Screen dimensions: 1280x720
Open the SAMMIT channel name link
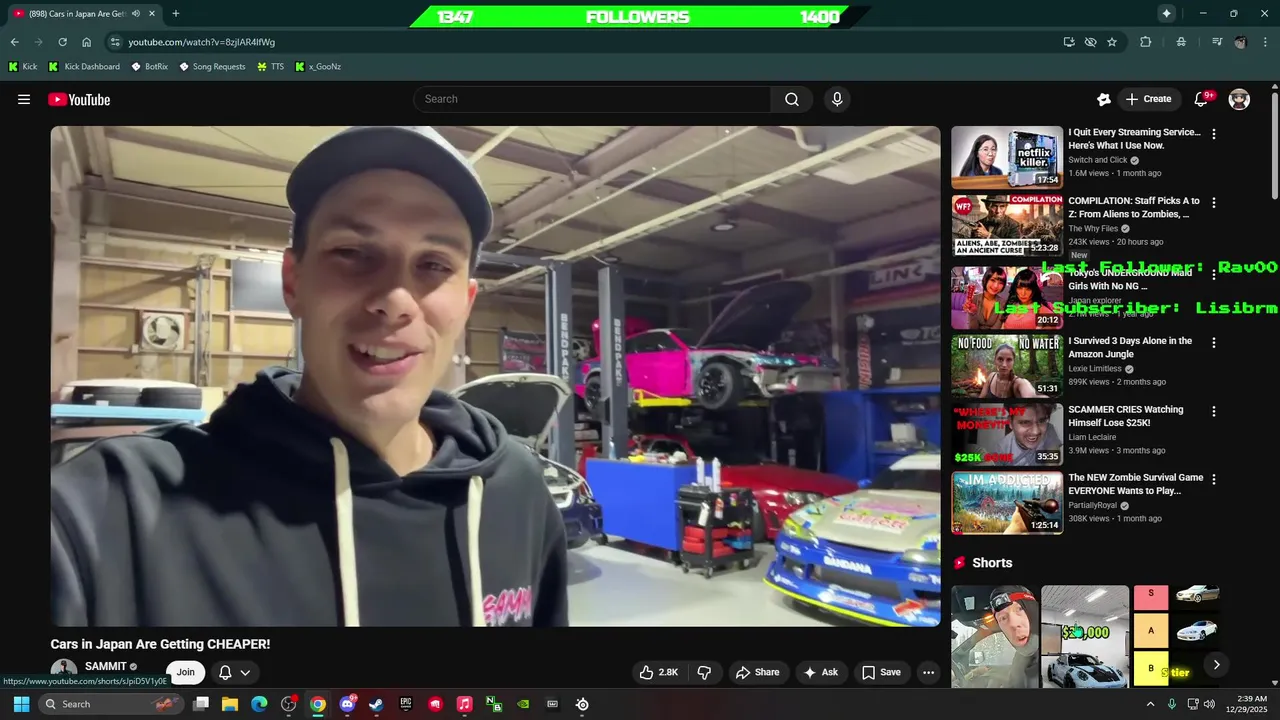click(x=106, y=666)
